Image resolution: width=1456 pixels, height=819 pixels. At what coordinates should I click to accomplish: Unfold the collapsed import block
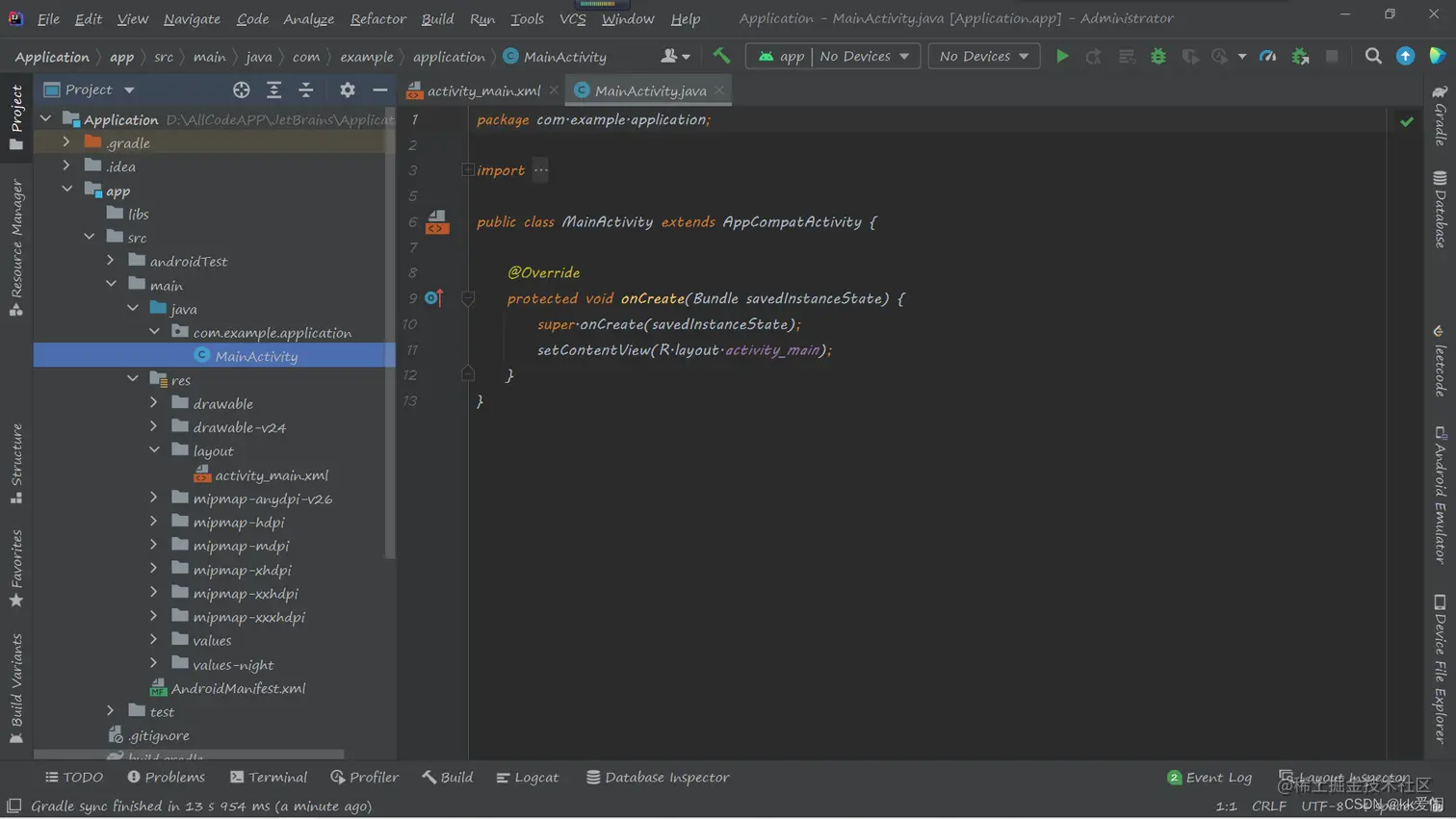(468, 170)
